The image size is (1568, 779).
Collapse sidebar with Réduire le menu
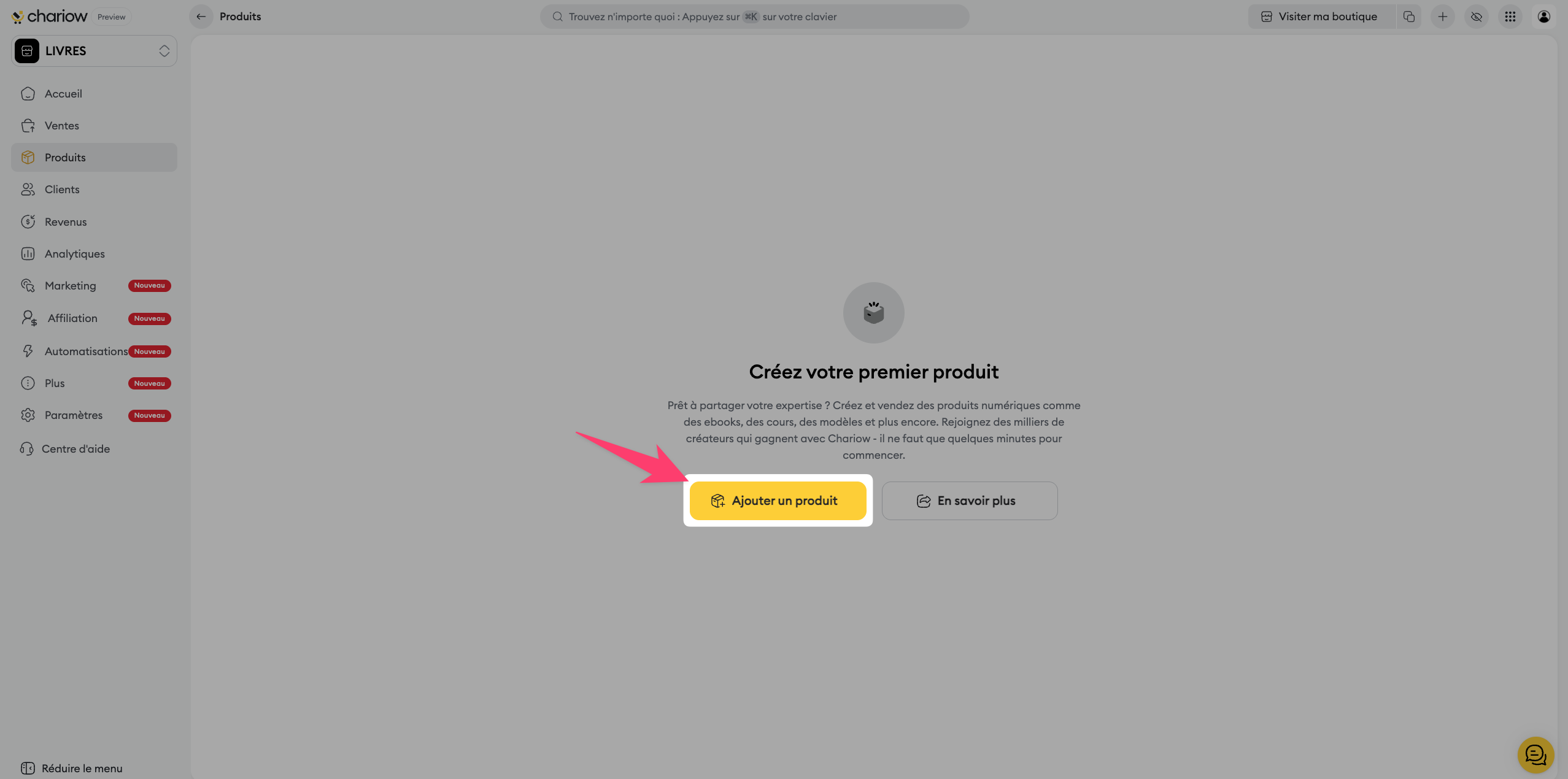[x=71, y=768]
